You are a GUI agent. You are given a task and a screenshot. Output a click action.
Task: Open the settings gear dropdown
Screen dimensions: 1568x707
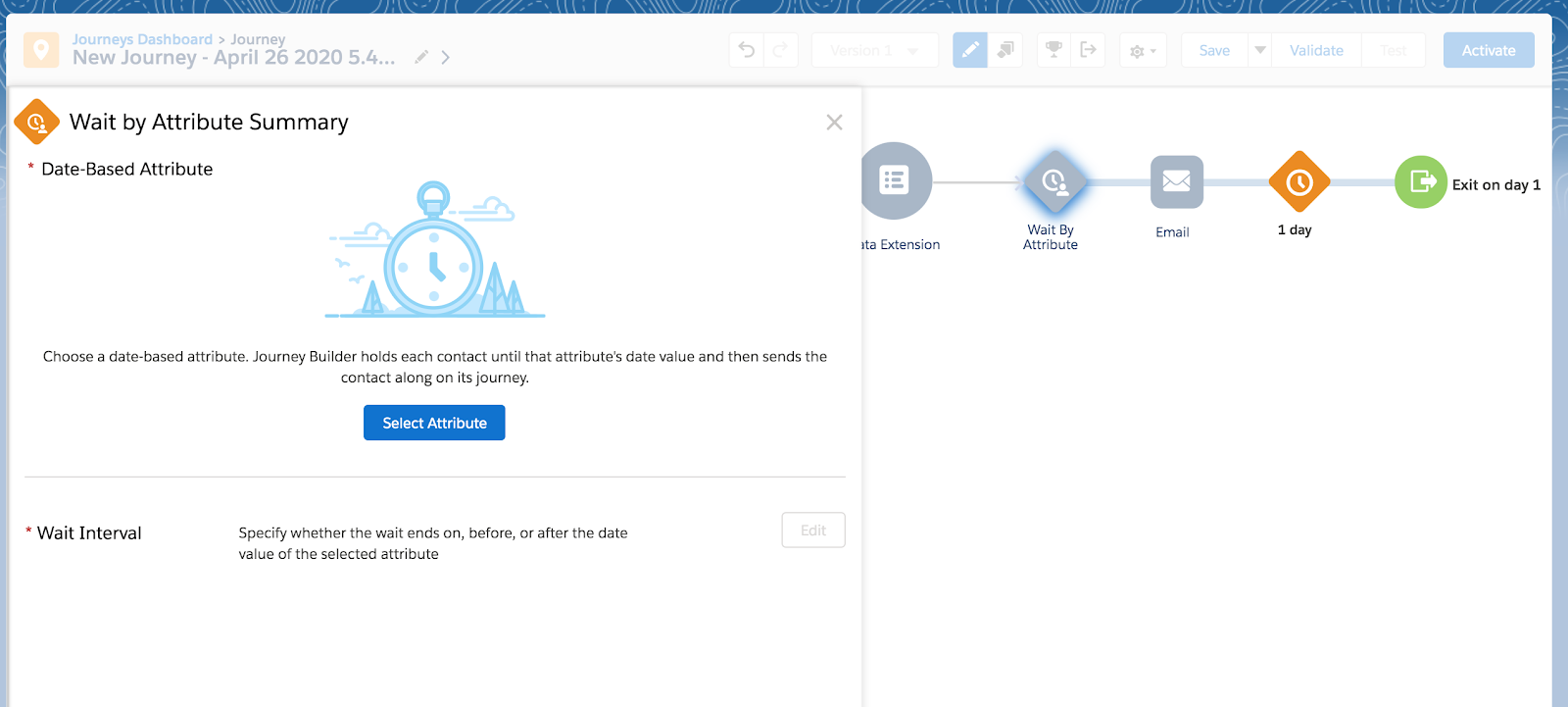[x=1143, y=50]
